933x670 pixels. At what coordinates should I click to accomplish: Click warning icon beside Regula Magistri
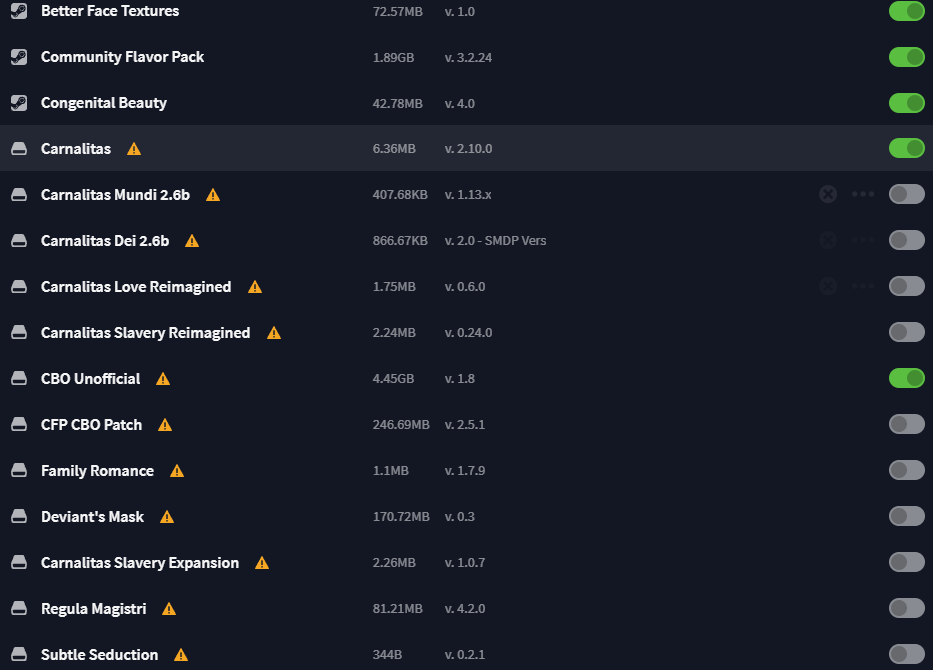click(169, 609)
